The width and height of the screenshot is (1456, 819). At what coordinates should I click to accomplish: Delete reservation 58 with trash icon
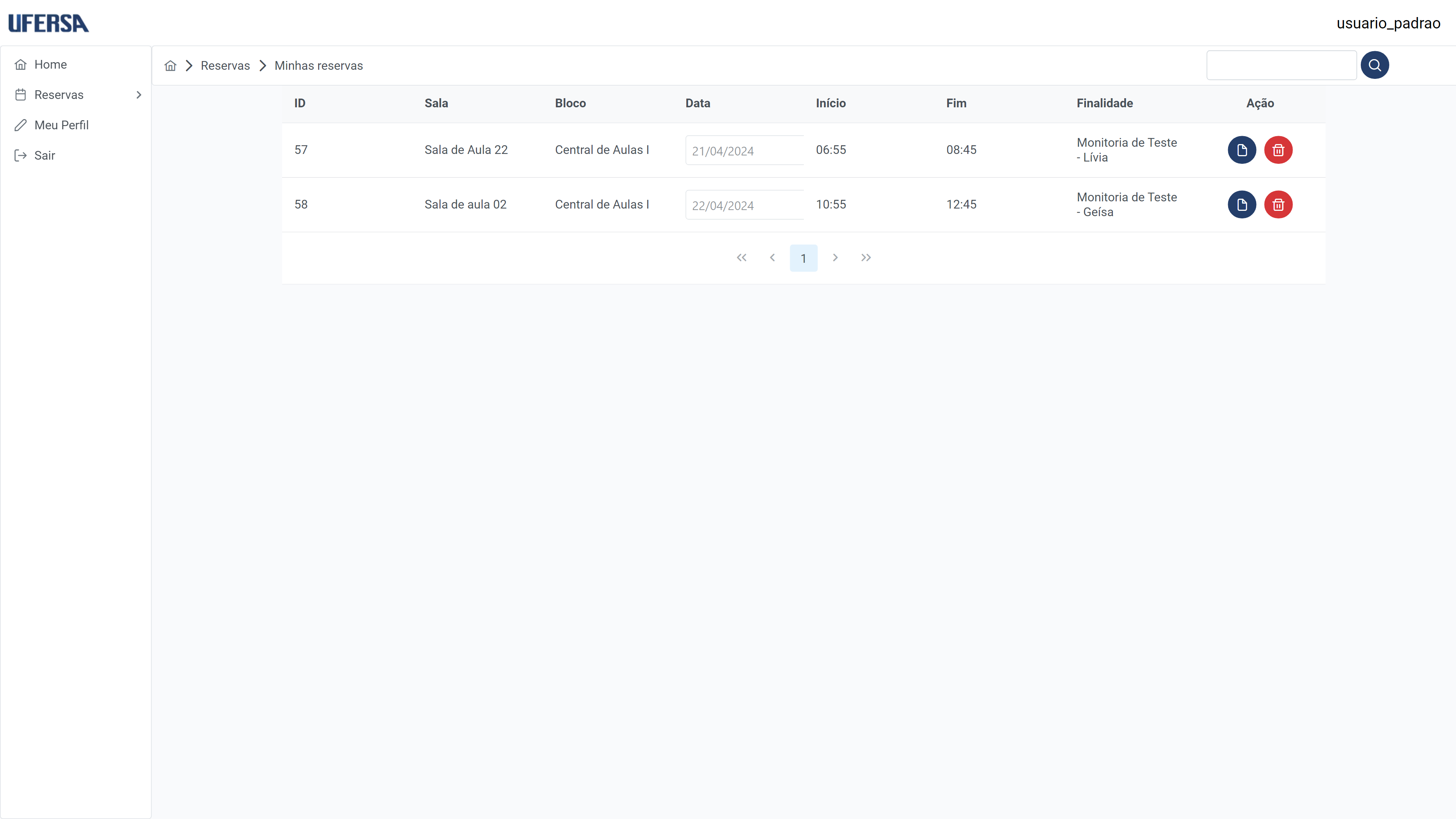[x=1278, y=205]
